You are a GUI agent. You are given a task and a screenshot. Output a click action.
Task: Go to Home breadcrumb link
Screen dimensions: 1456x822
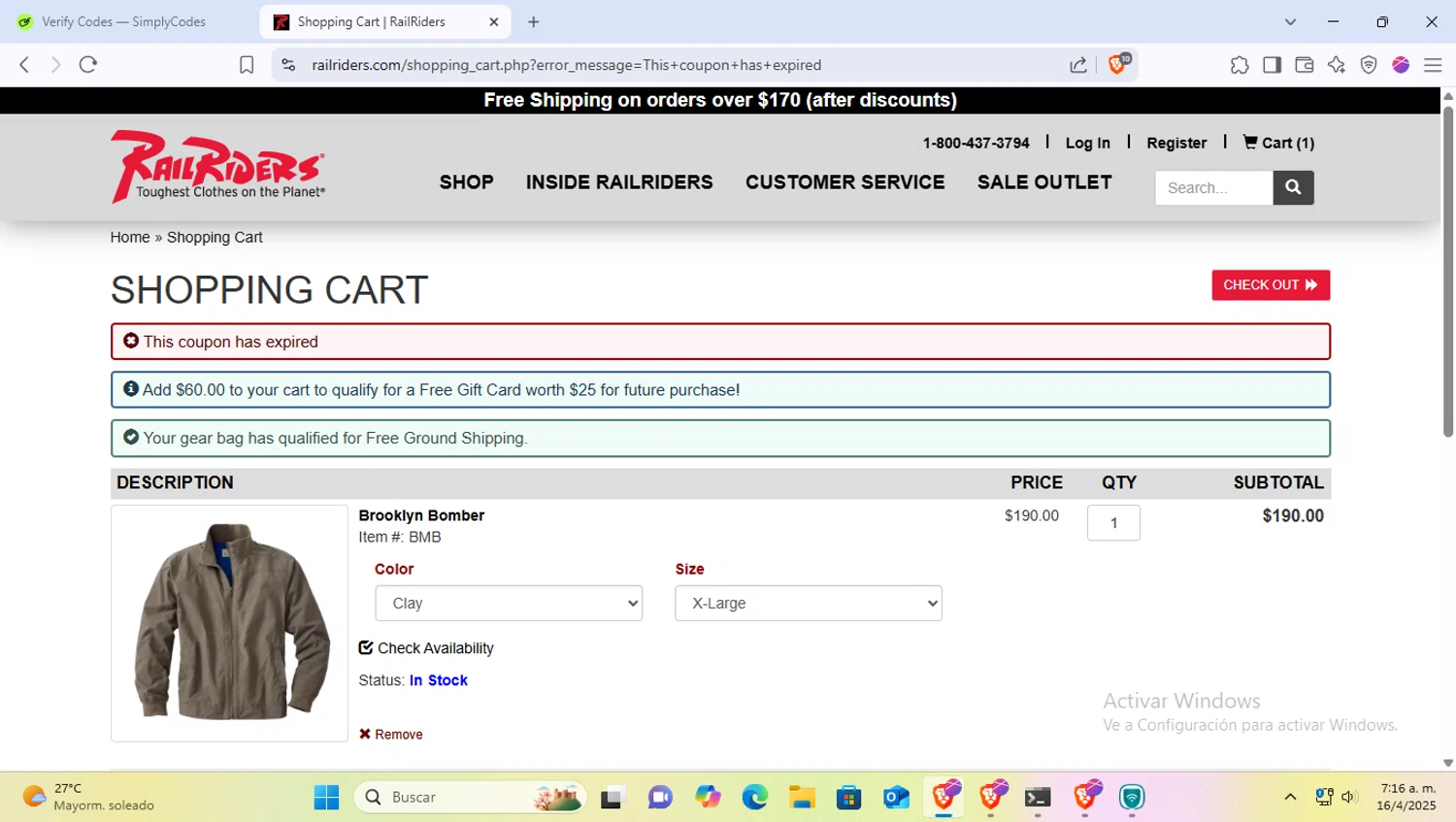[x=130, y=237]
